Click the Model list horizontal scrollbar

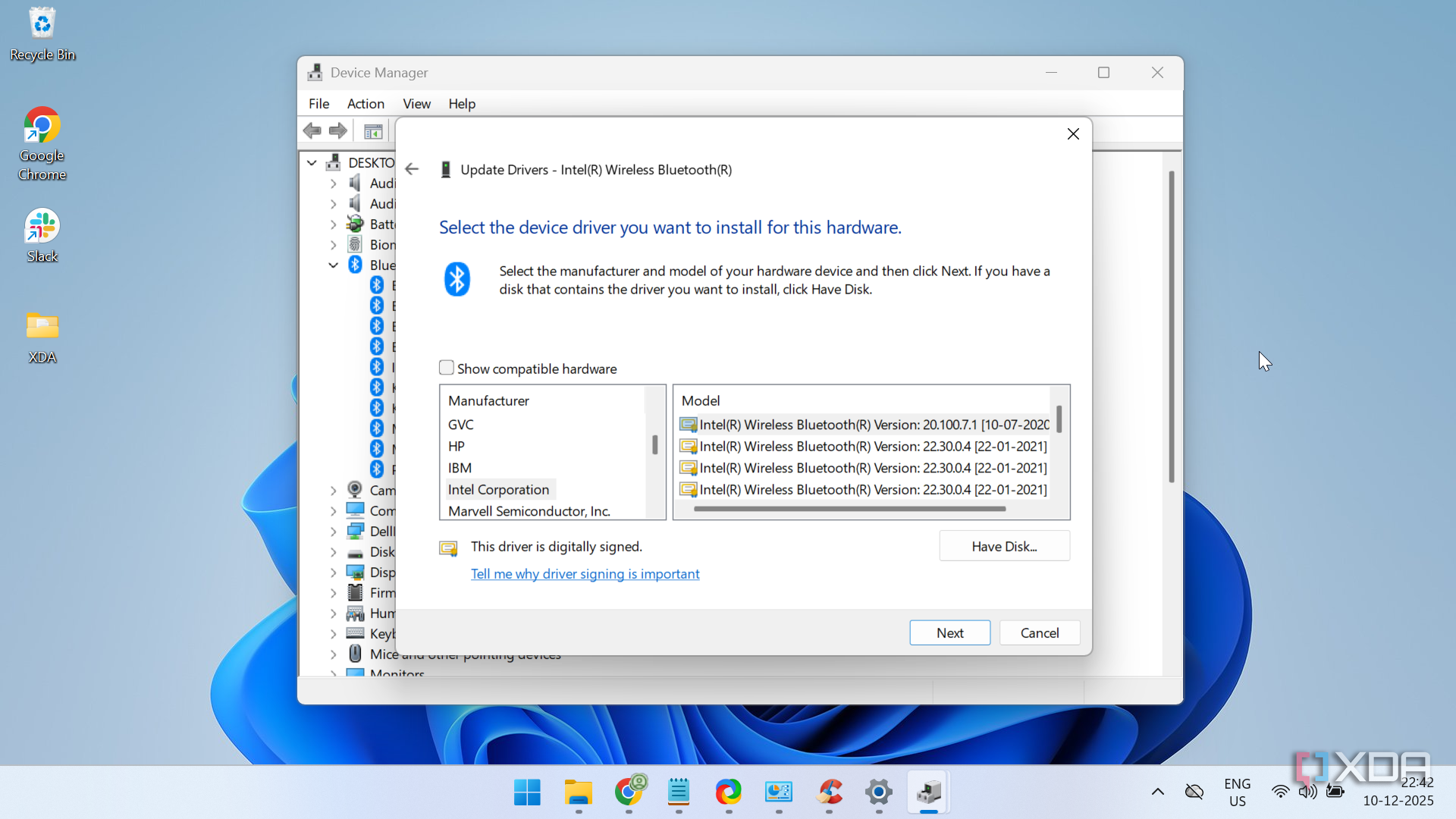[x=849, y=509]
